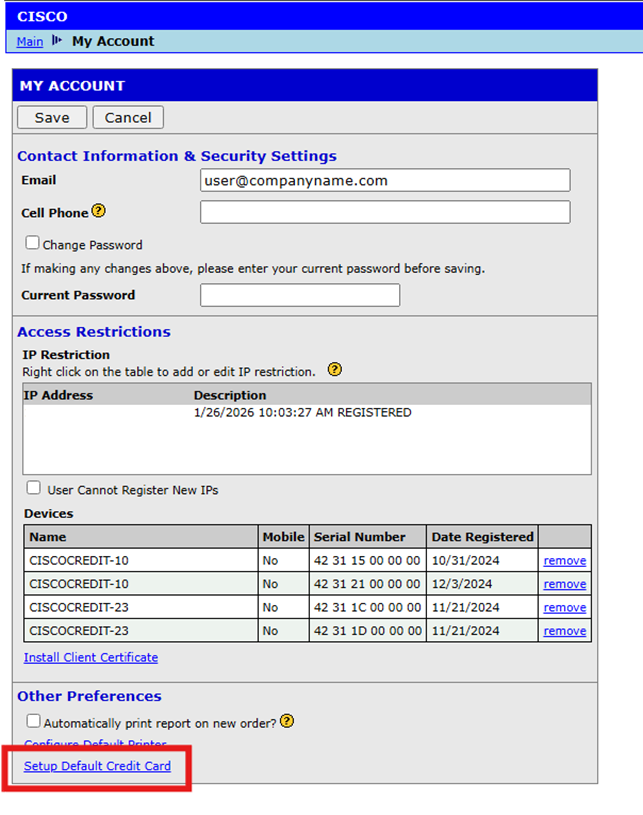Click the MY ACCOUNT panel title
643x815 pixels.
tap(72, 86)
